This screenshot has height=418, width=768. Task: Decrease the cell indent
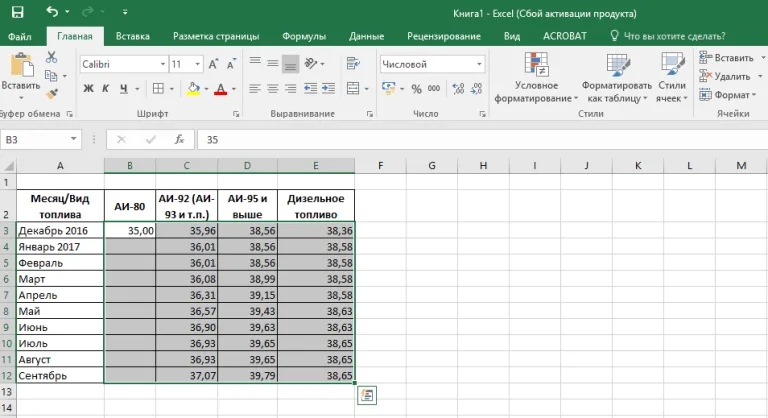[x=310, y=89]
